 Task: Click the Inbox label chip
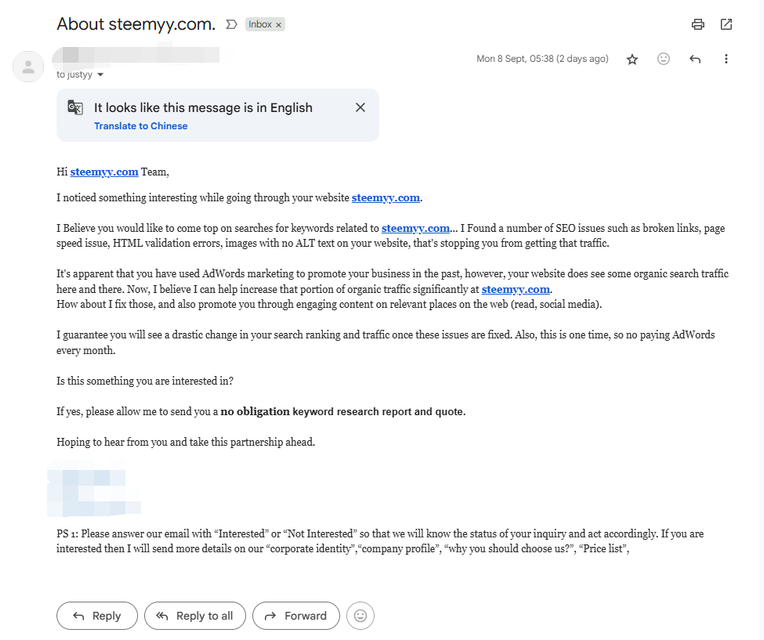point(260,24)
